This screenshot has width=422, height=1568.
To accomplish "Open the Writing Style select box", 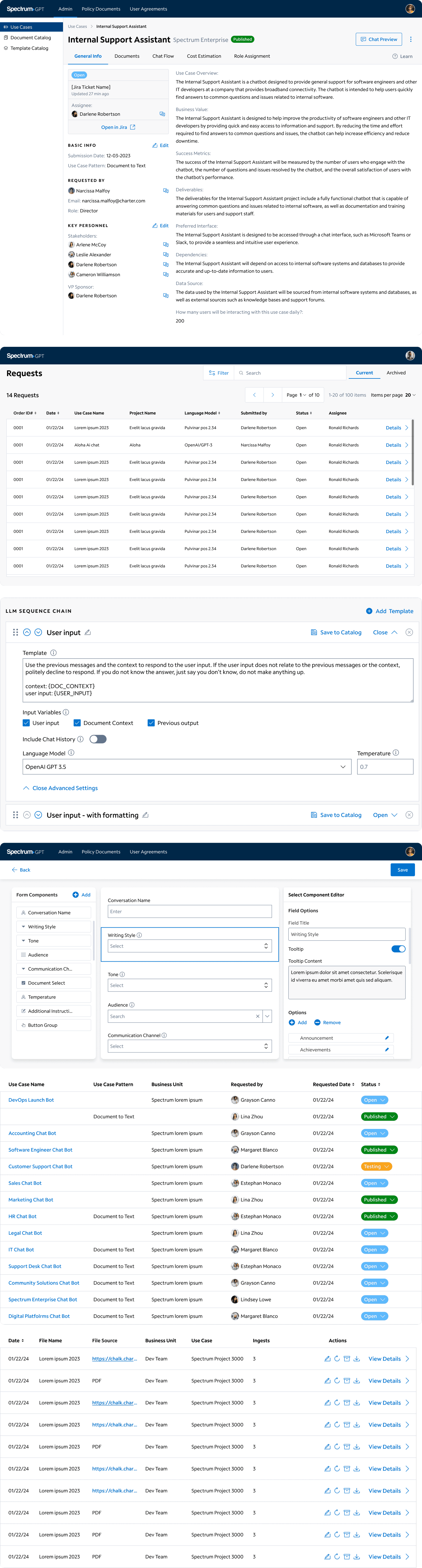I will click(x=190, y=946).
